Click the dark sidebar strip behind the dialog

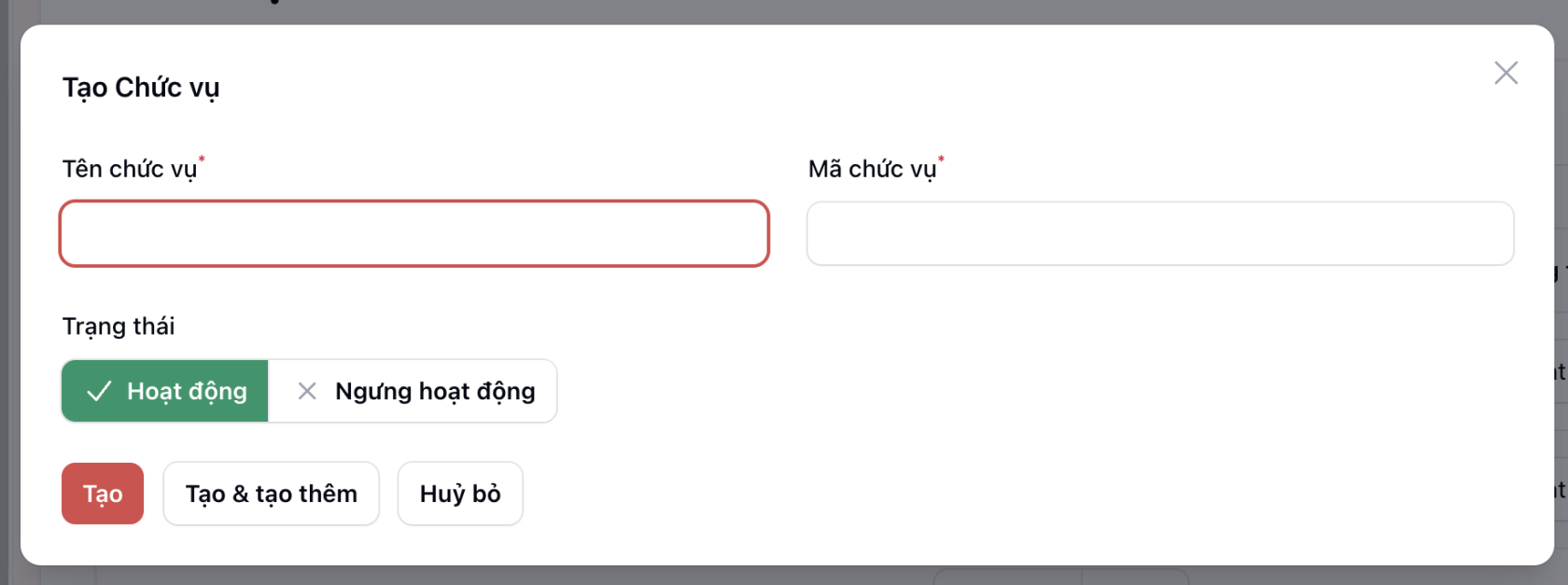tap(5, 280)
